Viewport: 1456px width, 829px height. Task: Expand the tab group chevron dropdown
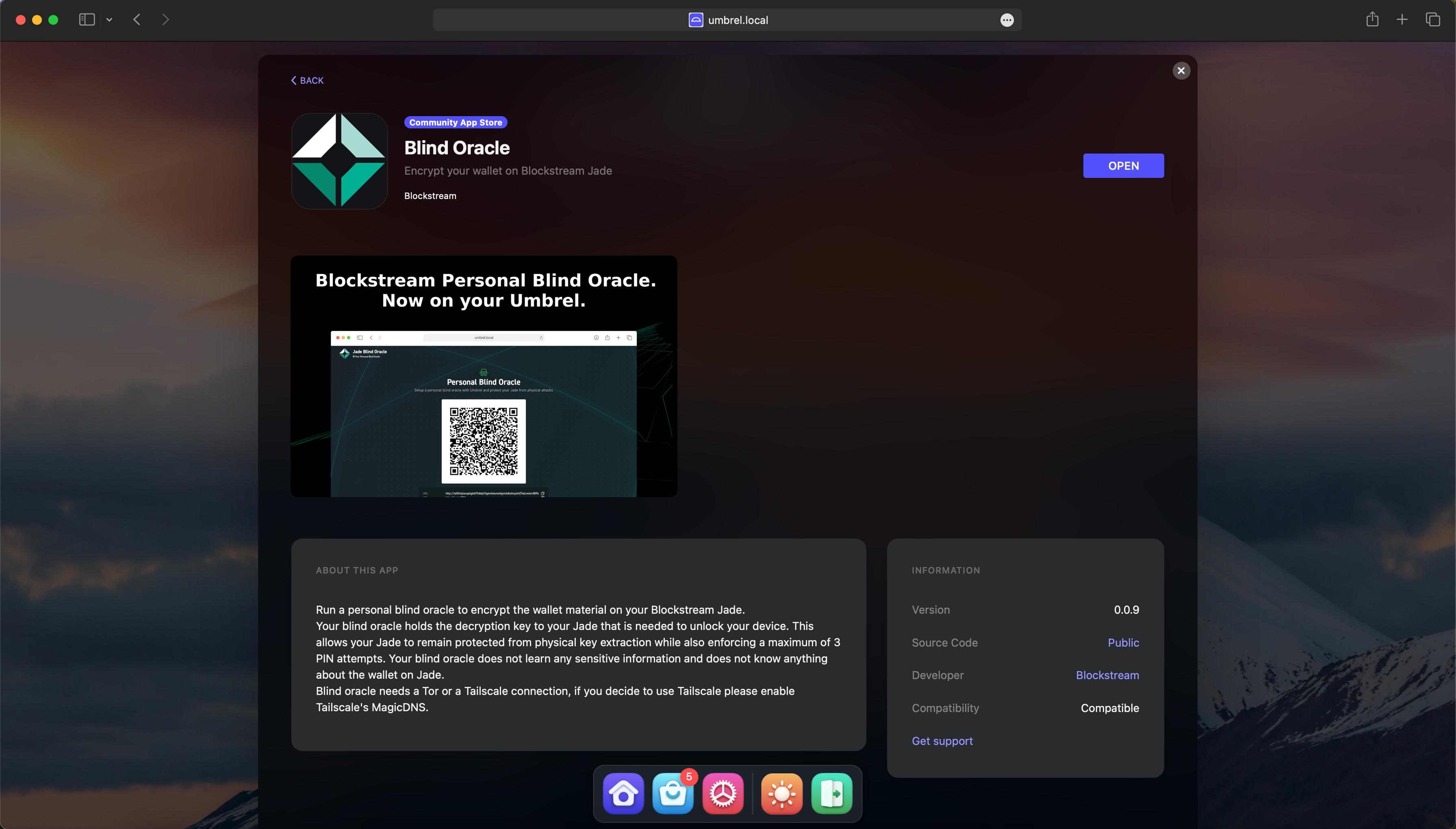[109, 19]
